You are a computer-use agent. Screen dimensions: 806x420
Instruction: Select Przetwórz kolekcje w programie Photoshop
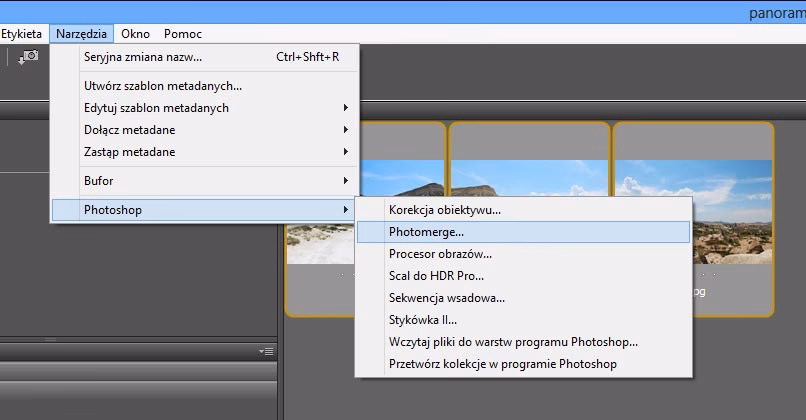(523, 364)
